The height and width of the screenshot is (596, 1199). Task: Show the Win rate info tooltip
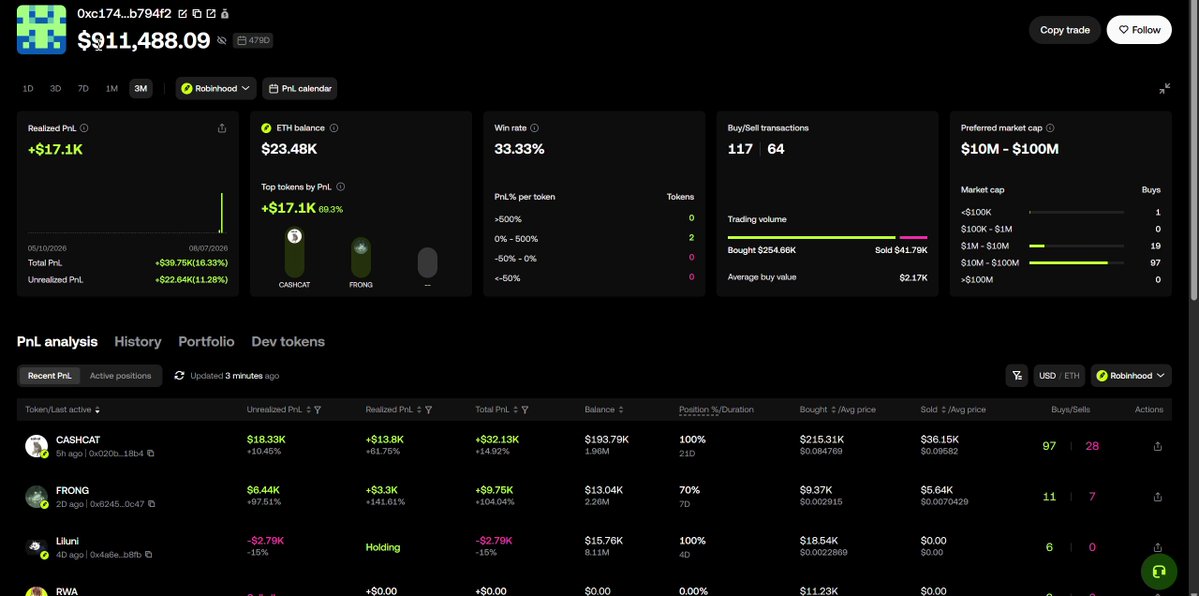[535, 129]
